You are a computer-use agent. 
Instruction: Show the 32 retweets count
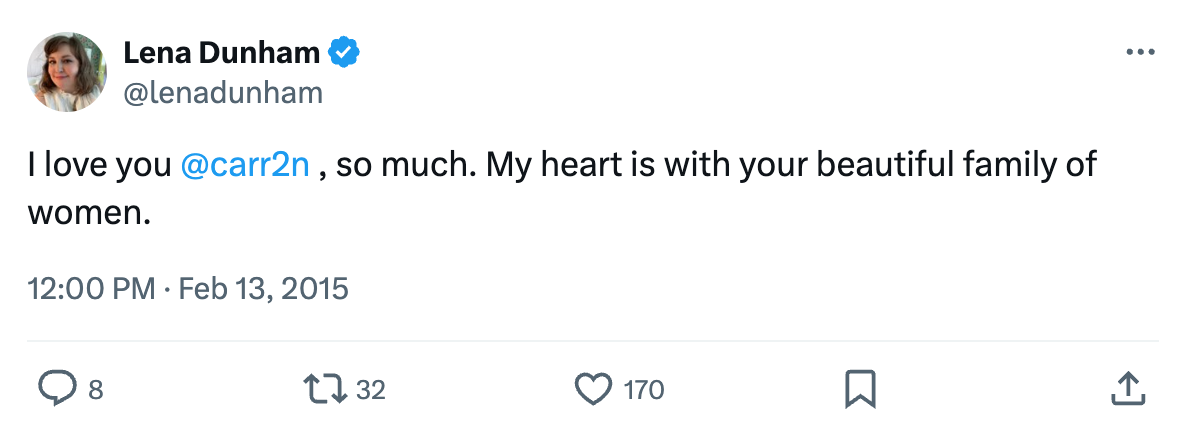(371, 390)
